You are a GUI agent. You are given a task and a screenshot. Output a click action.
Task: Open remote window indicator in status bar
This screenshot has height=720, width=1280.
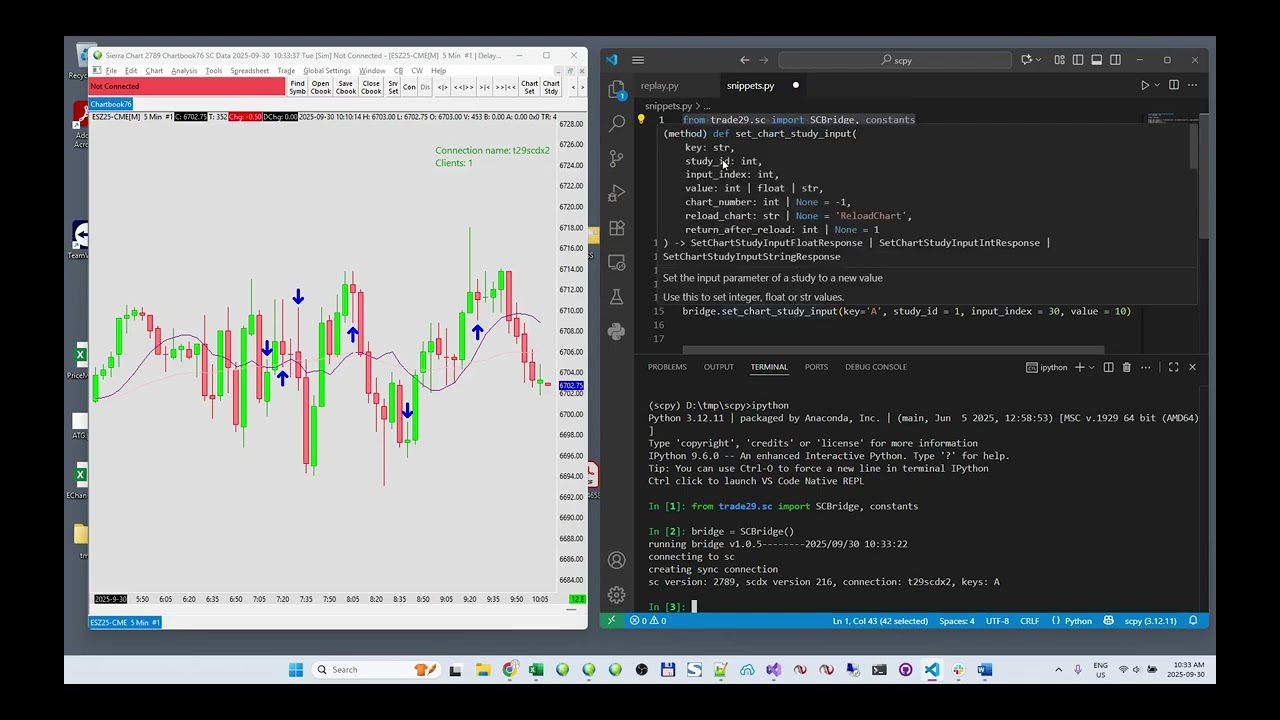tap(611, 621)
